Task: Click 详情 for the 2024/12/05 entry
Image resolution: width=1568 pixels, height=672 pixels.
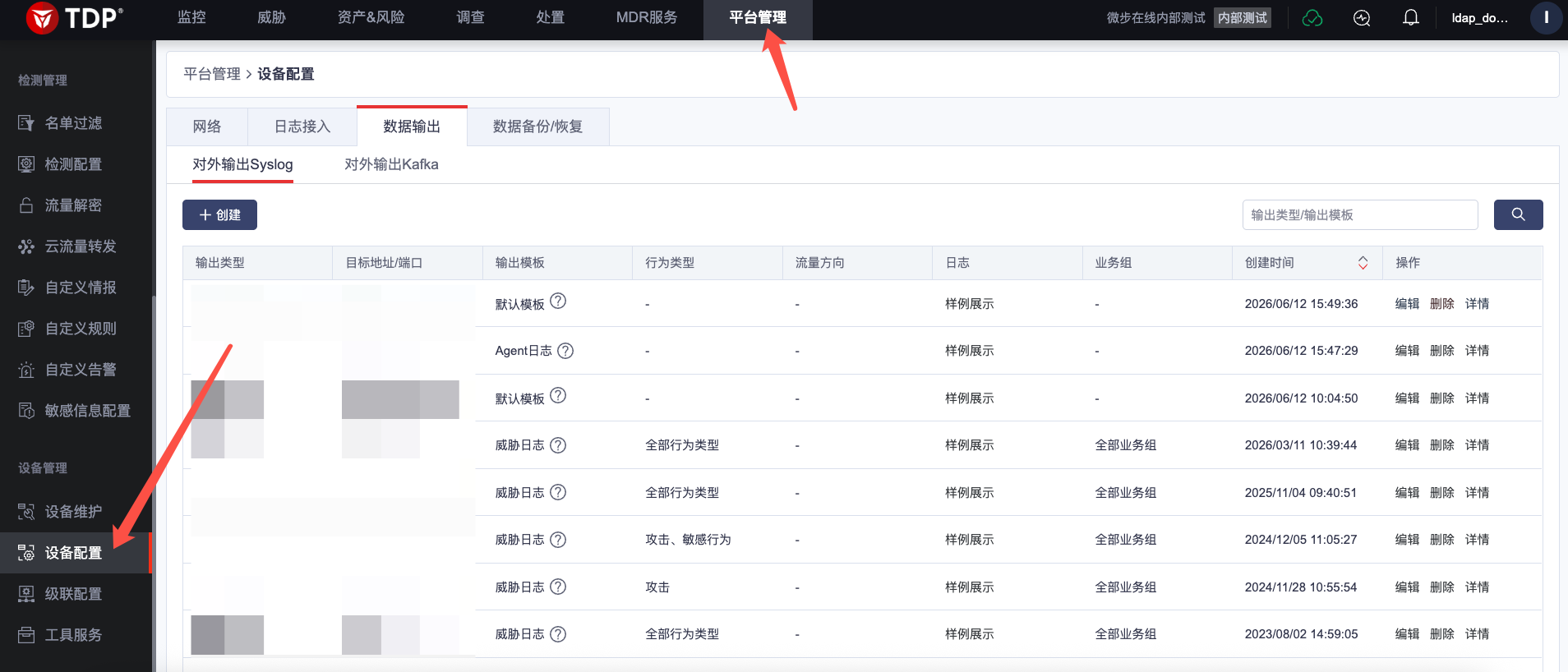Action: tap(1477, 540)
